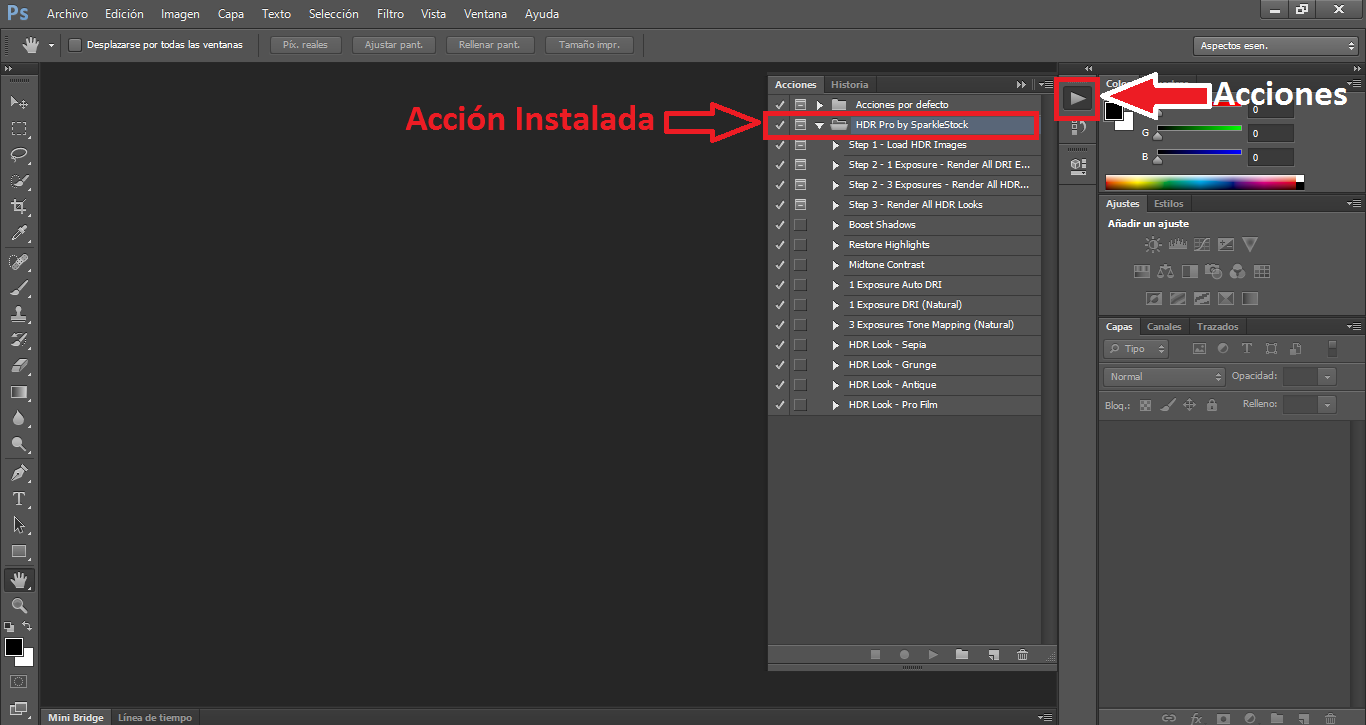Select the Rectangular Marquee tool

click(x=19, y=128)
